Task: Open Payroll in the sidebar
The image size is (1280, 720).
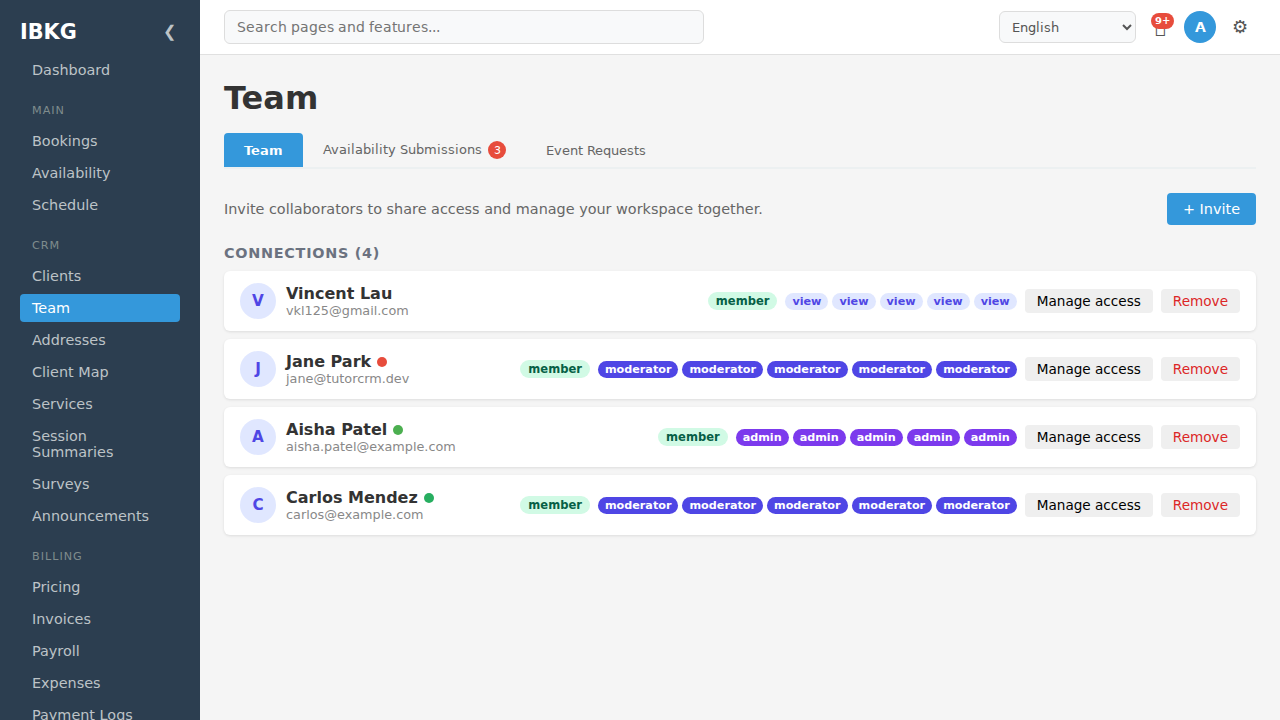Action: pyautogui.click(x=100, y=651)
